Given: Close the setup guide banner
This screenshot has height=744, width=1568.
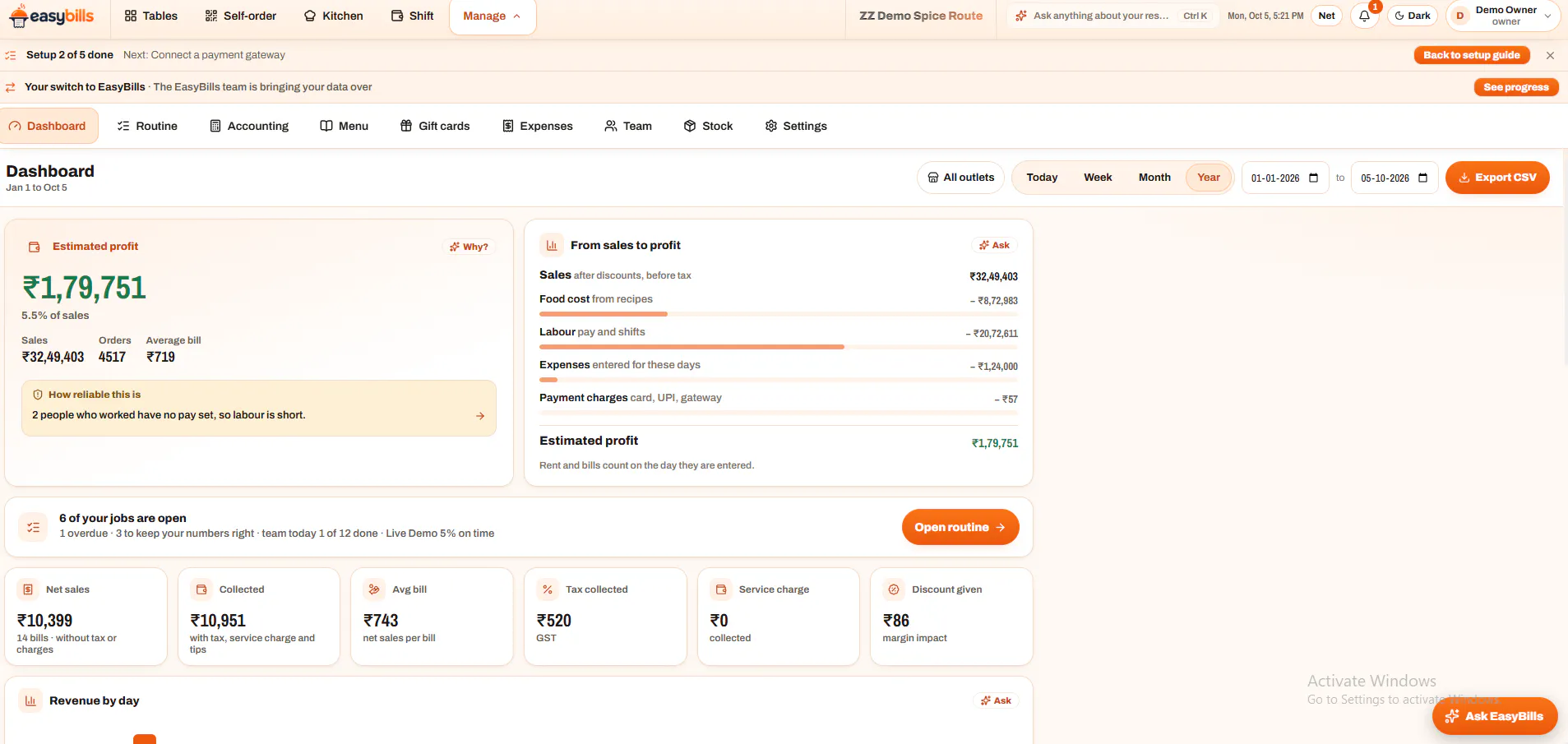Looking at the screenshot, I should coord(1550,55).
